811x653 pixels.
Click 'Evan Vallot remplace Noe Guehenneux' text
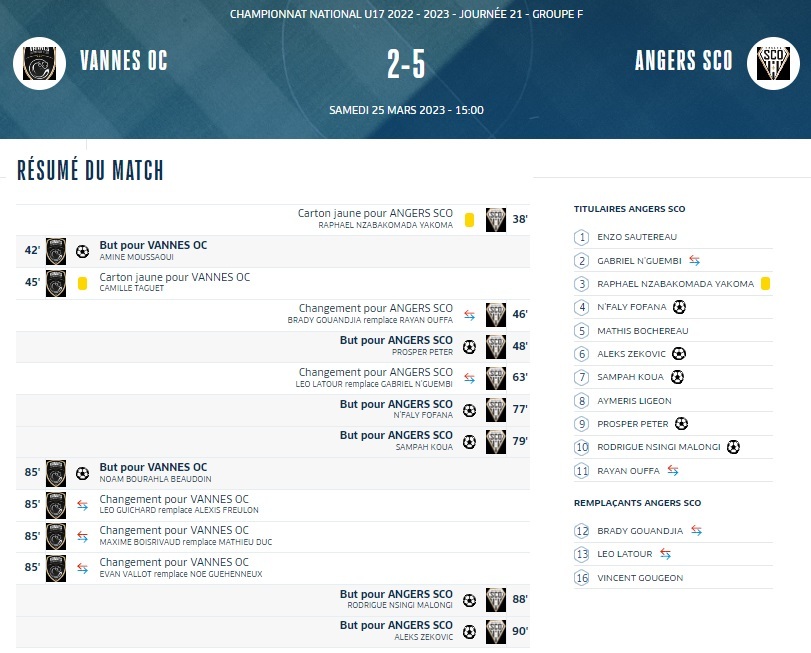coord(181,574)
